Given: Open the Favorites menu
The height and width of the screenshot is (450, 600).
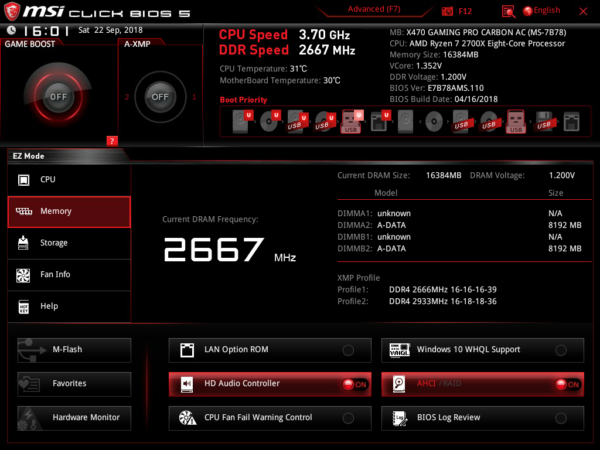Looking at the screenshot, I should coord(74,384).
